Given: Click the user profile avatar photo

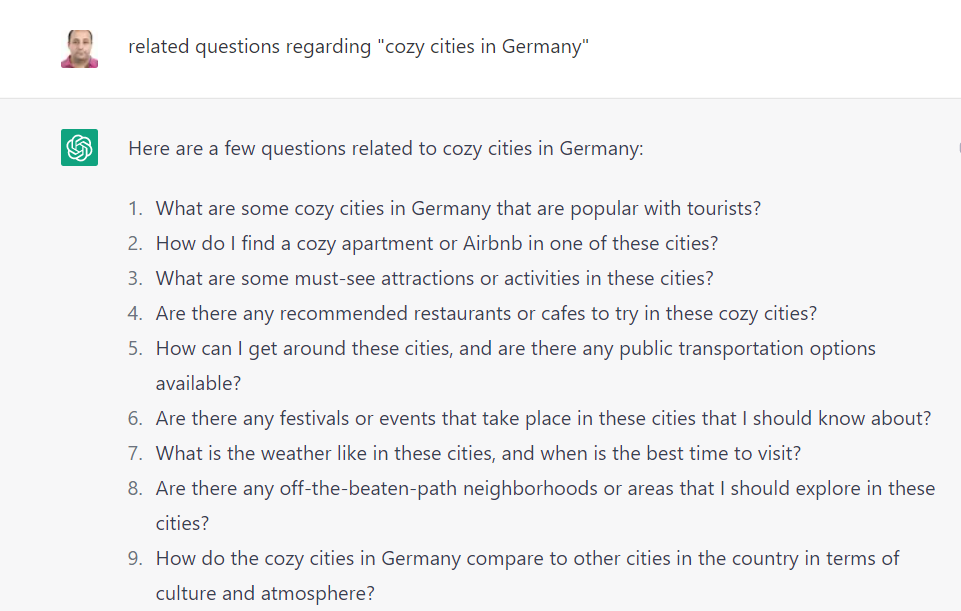Looking at the screenshot, I should coord(79,48).
